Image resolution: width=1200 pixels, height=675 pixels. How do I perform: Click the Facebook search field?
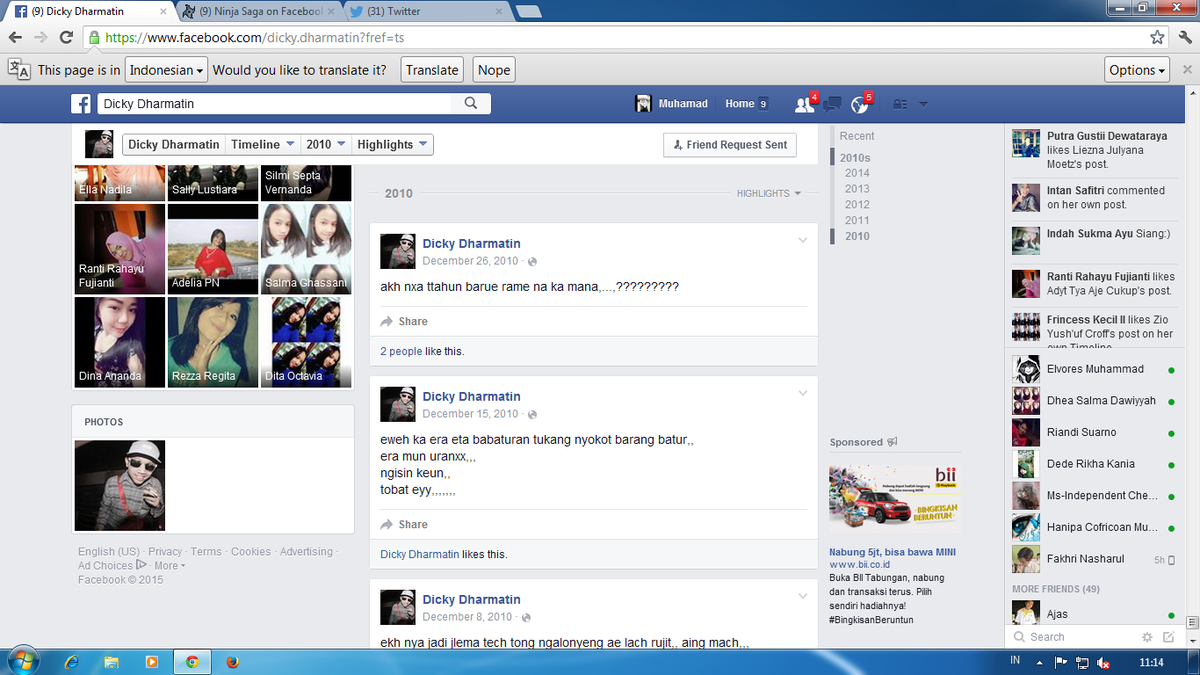275,103
